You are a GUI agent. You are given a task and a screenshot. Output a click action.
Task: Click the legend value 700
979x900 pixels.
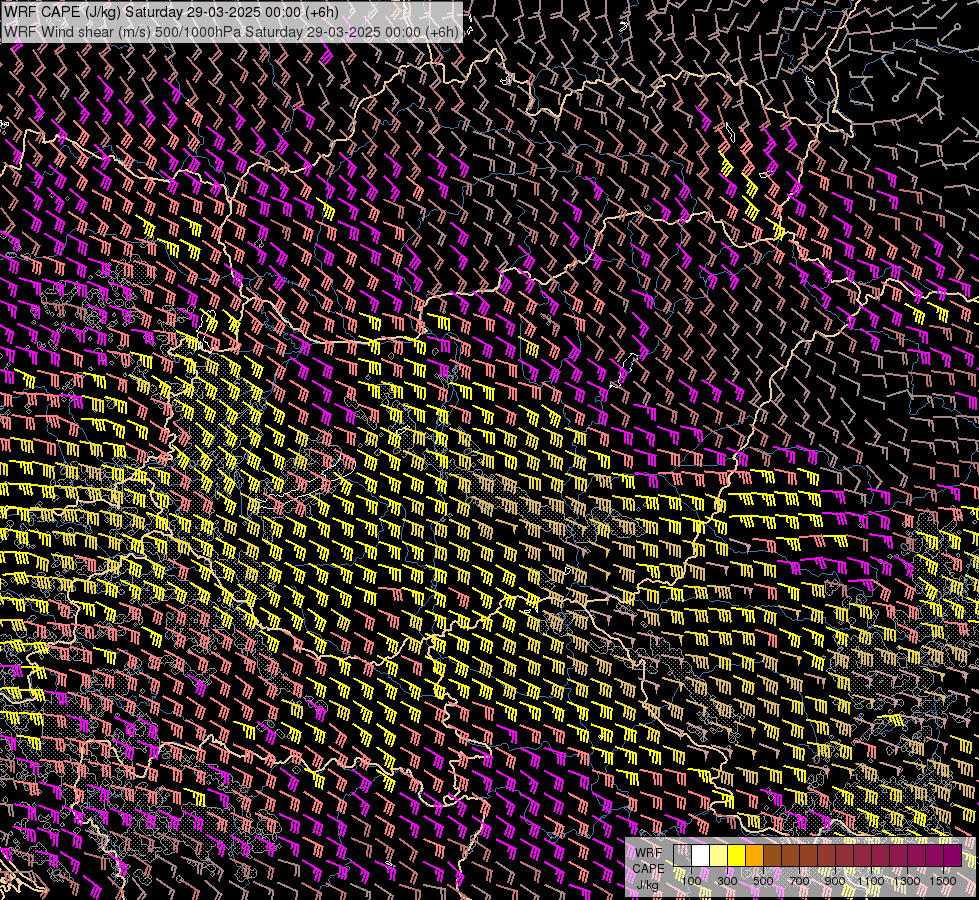[799, 881]
